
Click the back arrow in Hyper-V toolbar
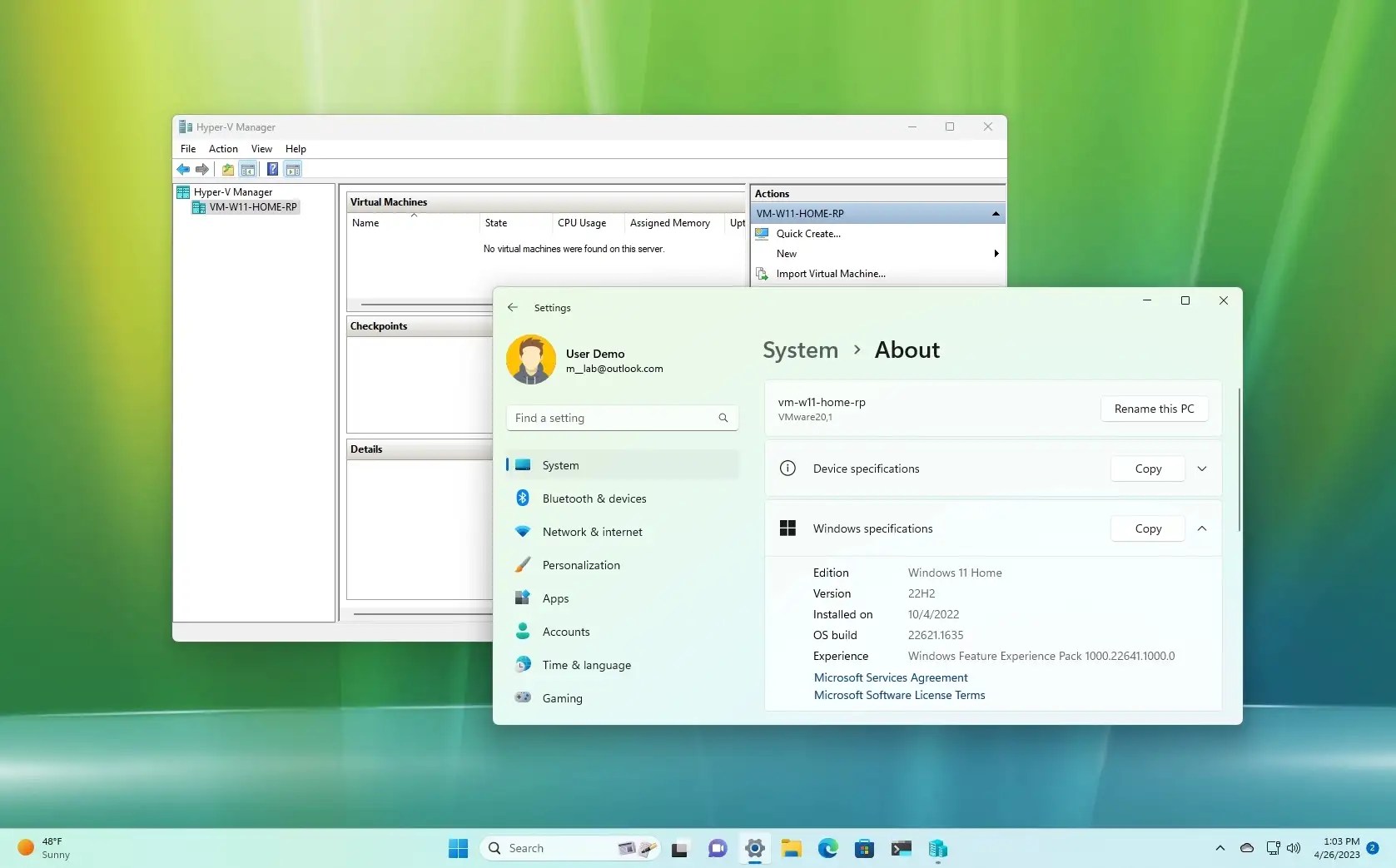183,169
